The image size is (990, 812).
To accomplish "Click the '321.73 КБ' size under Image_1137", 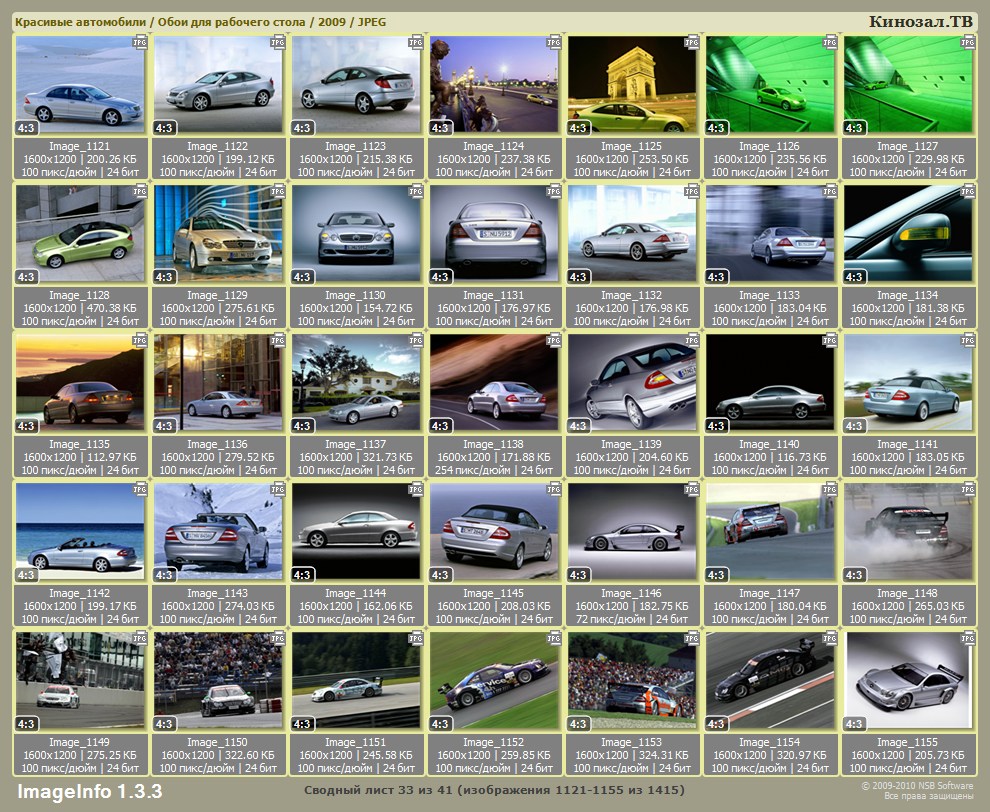I will tap(386, 457).
